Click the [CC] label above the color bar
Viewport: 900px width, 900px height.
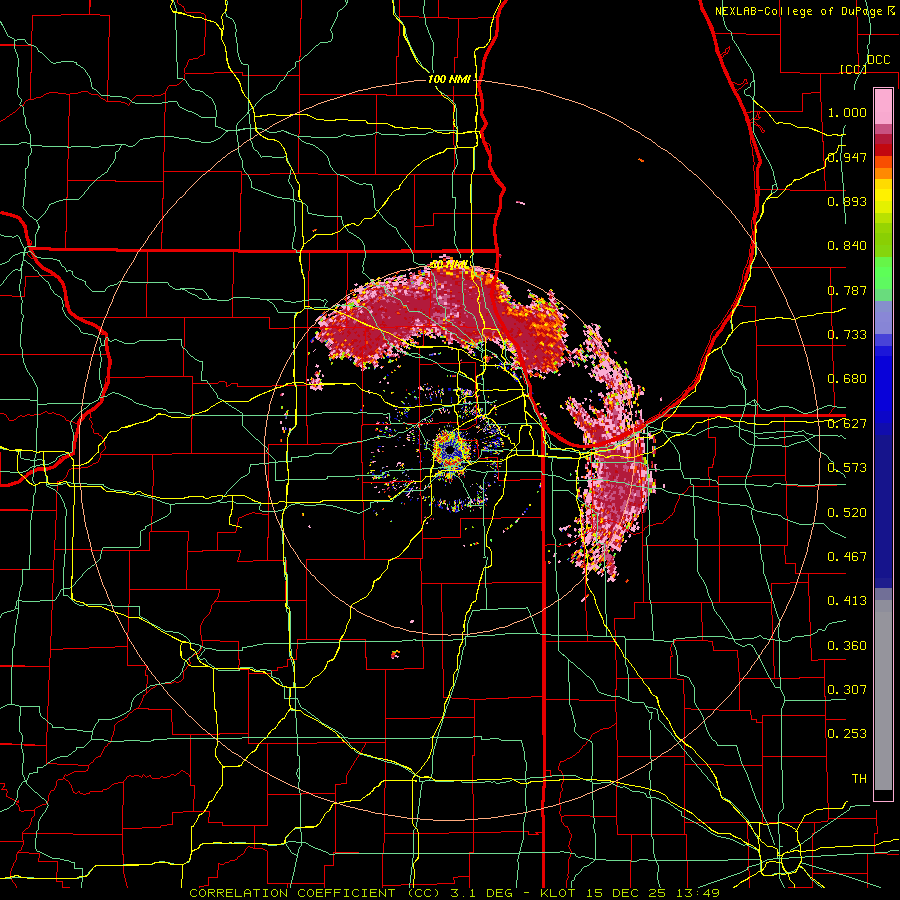click(x=853, y=69)
